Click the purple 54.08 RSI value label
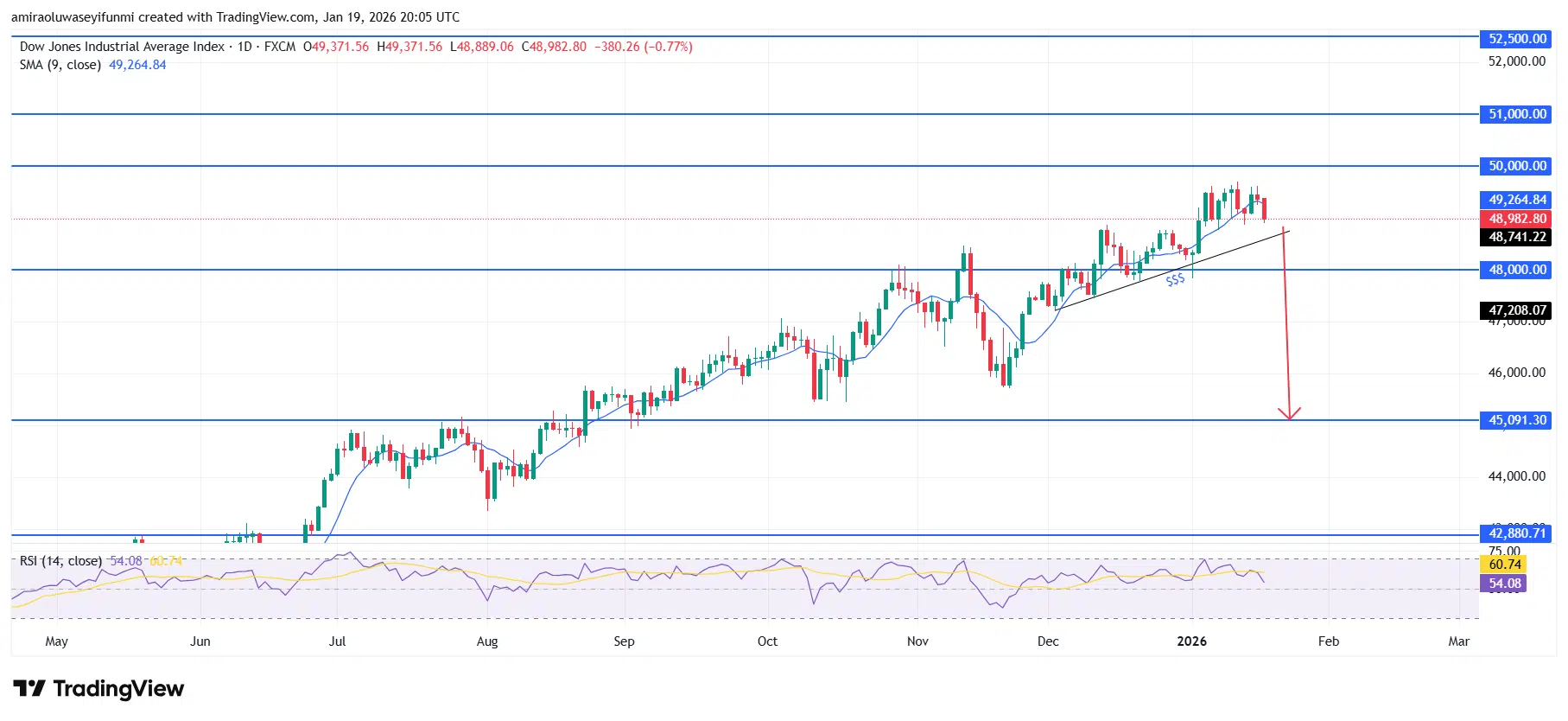The image size is (1568, 721). click(x=1504, y=584)
